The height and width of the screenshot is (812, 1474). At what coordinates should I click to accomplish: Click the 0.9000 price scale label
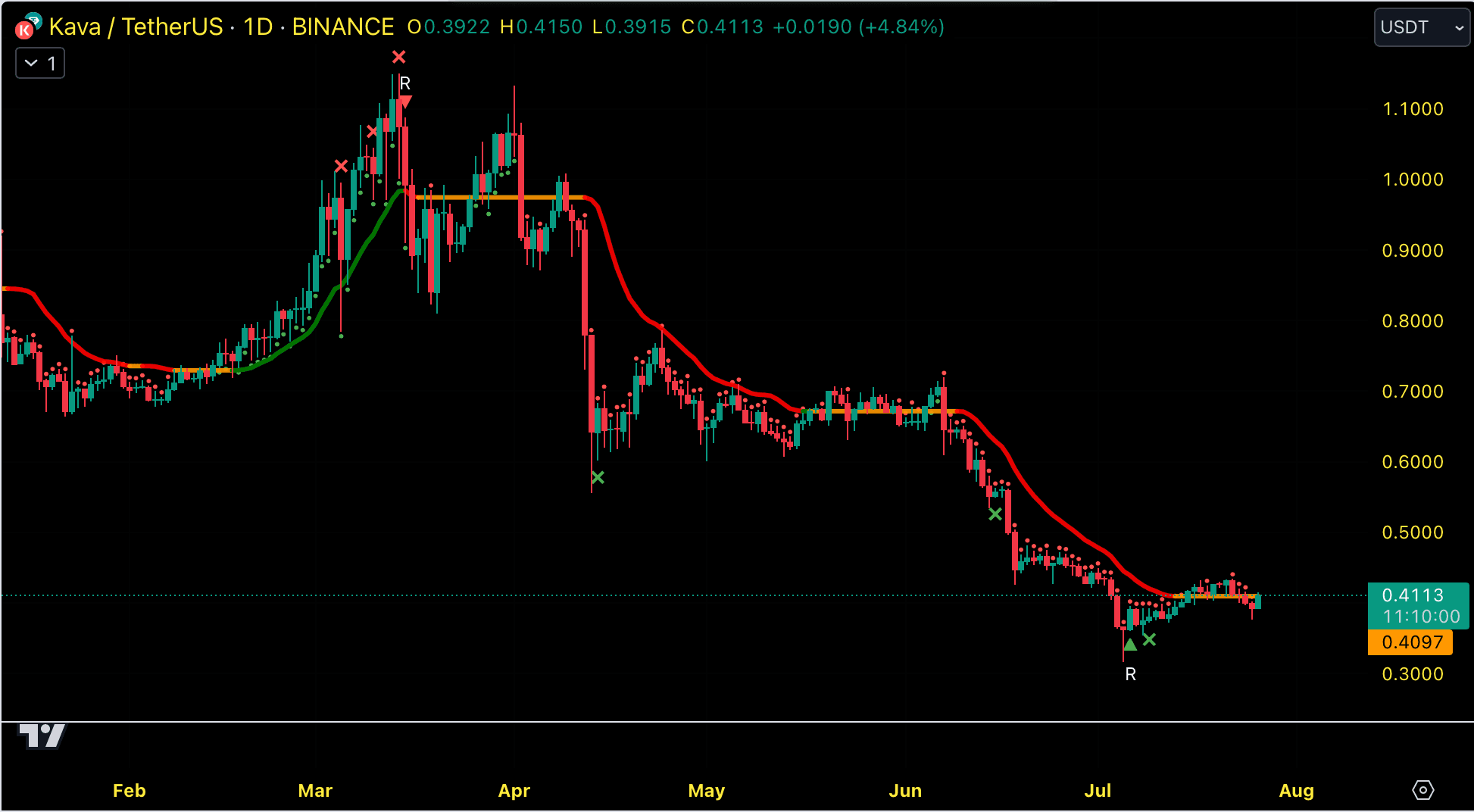(1413, 251)
